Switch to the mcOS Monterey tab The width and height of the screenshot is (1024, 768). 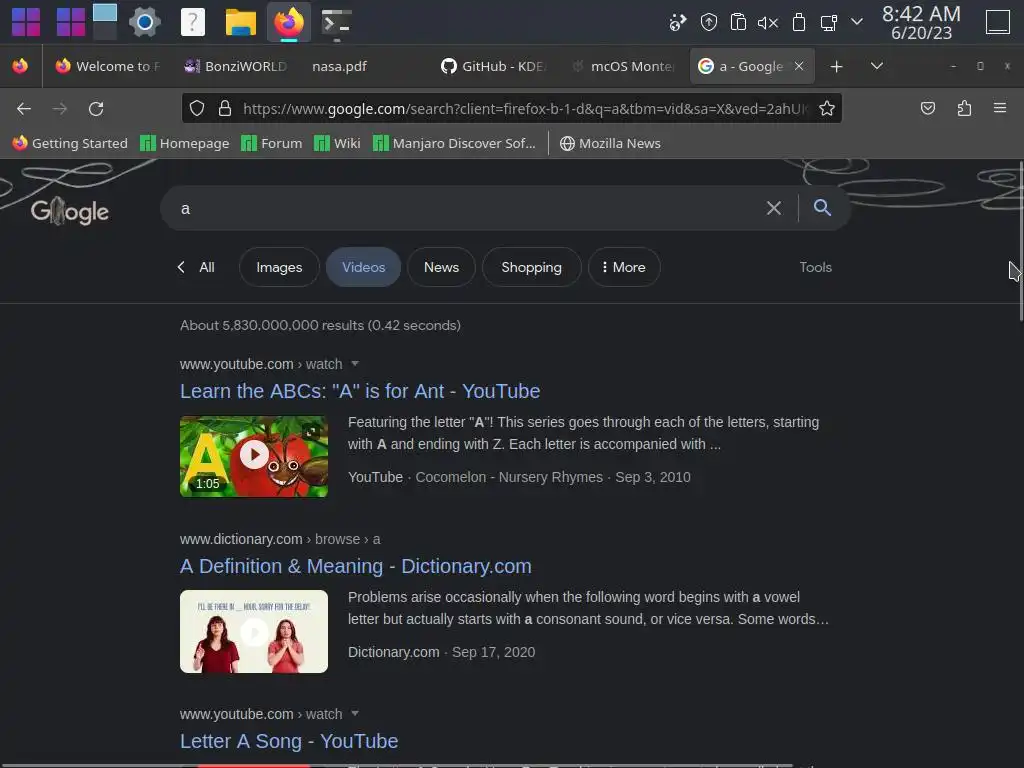(x=622, y=66)
